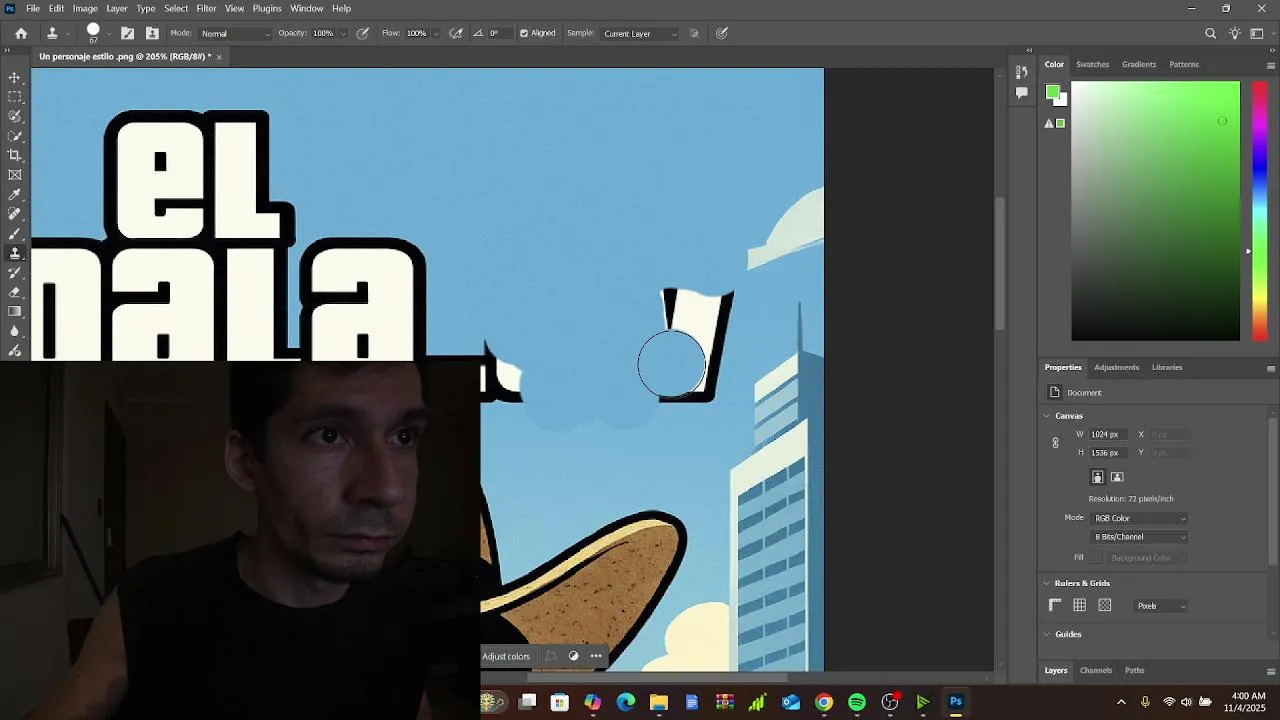
Task: Select the Clone Stamp tool in the toolbox
Action: [x=15, y=253]
